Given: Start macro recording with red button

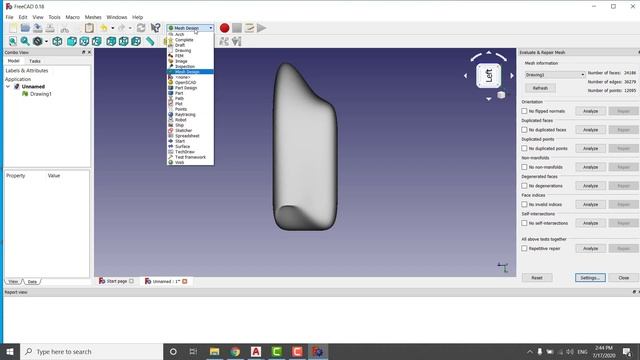Looking at the screenshot, I should tap(224, 28).
